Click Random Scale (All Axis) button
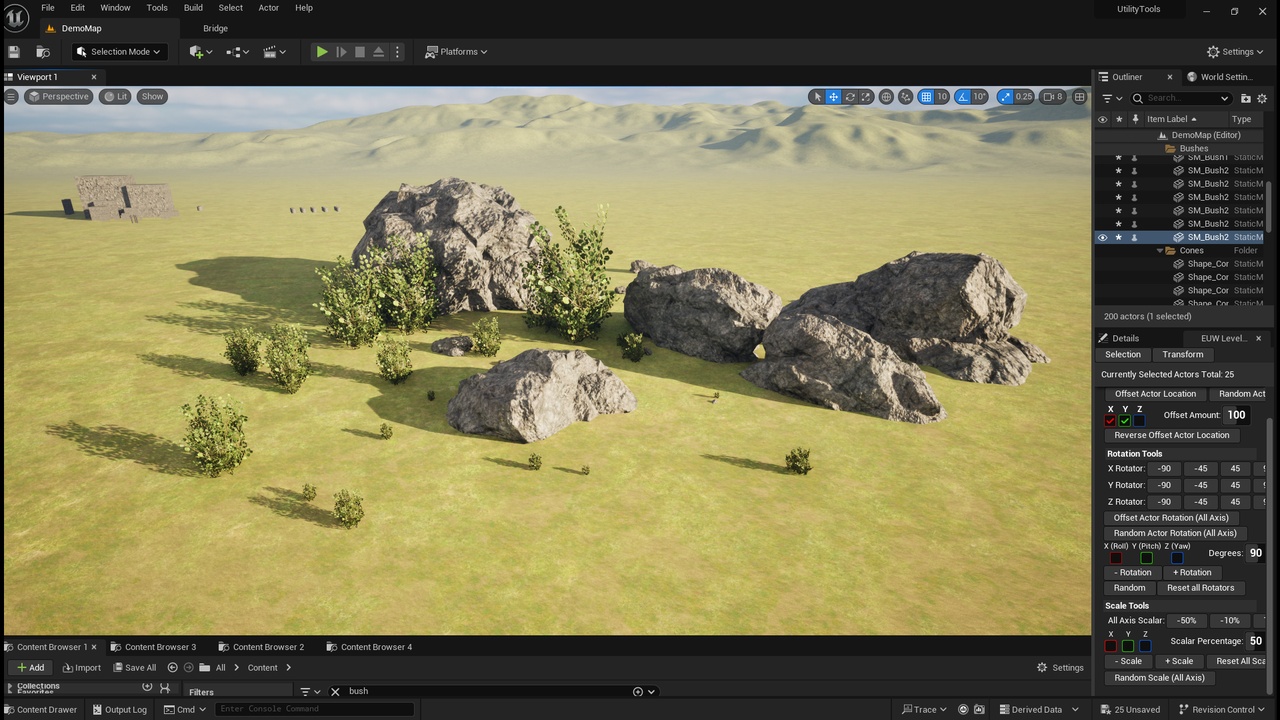The height and width of the screenshot is (720, 1280). coord(1159,678)
